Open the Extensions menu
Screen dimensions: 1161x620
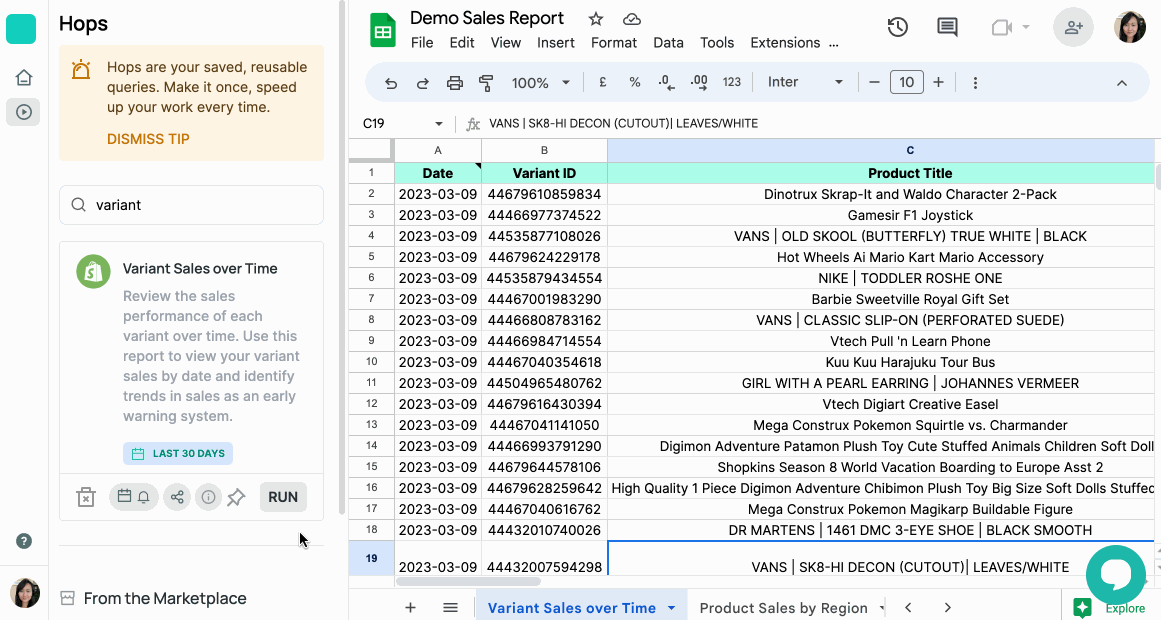click(786, 43)
